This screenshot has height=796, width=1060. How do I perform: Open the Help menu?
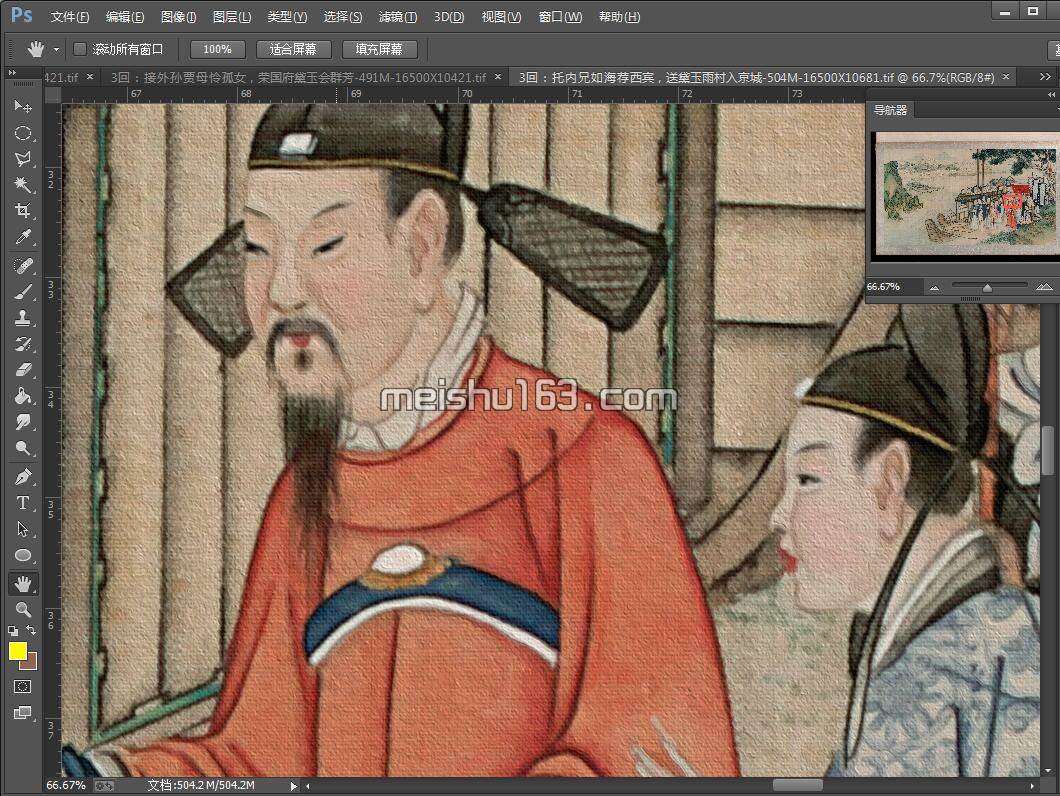tap(619, 17)
